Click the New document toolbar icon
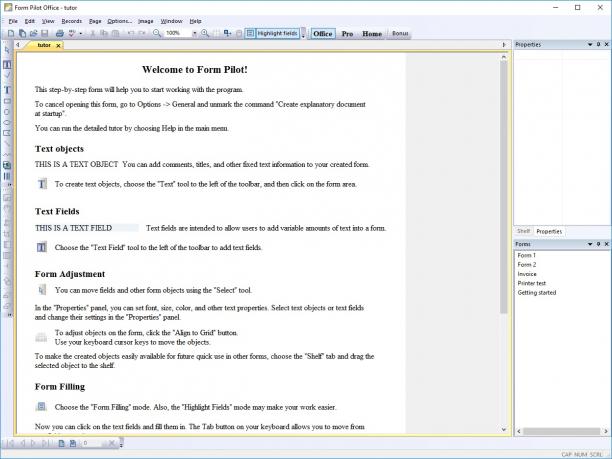 click(x=11, y=34)
